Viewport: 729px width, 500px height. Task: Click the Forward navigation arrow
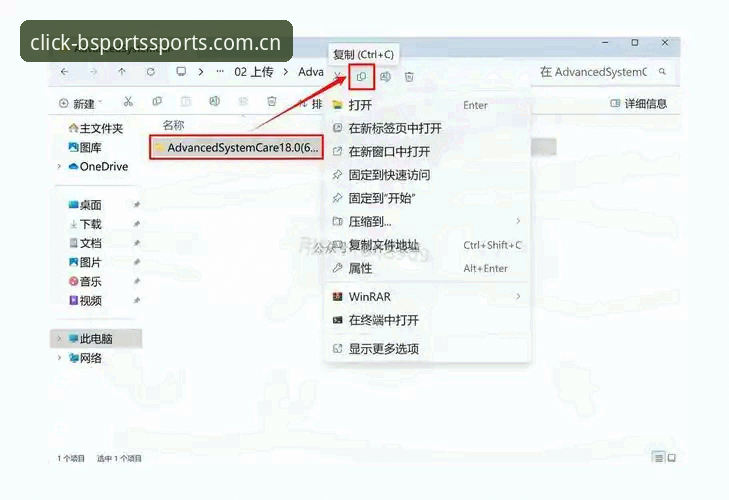click(93, 72)
